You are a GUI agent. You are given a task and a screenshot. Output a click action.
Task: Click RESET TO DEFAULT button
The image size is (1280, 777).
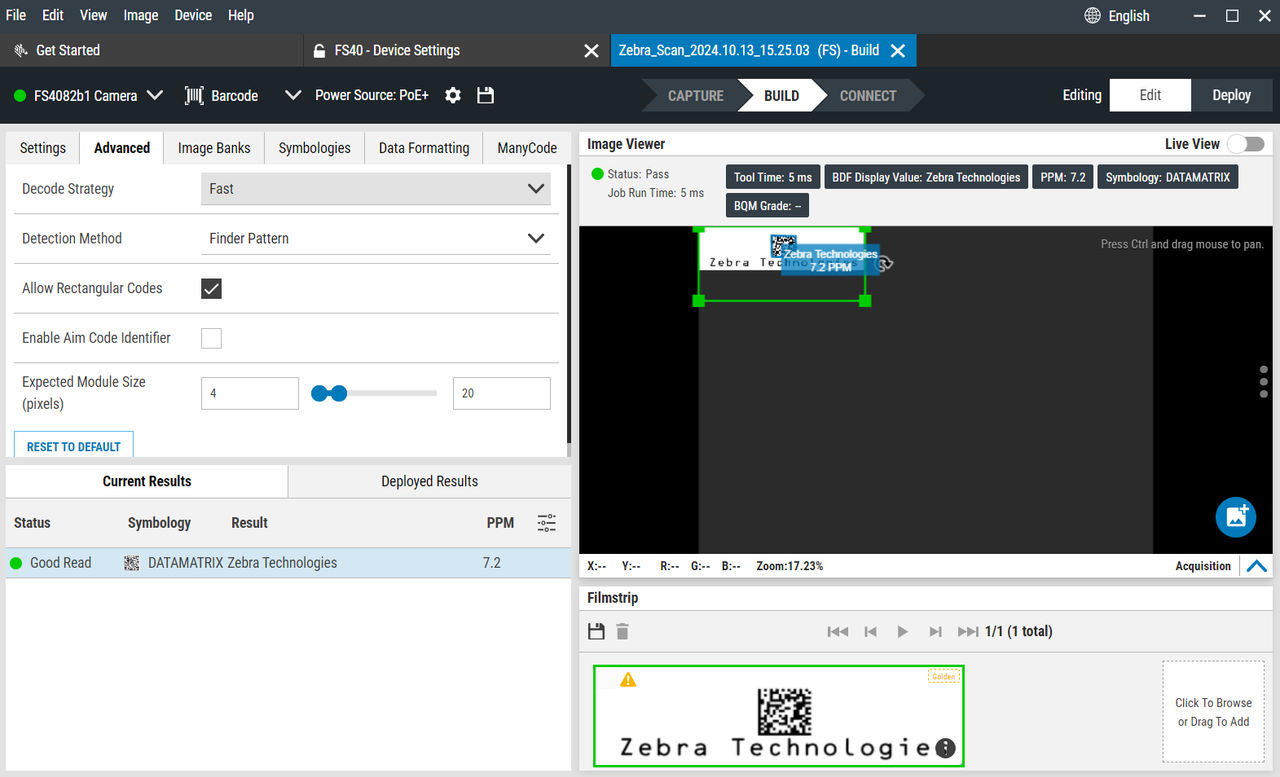click(74, 446)
